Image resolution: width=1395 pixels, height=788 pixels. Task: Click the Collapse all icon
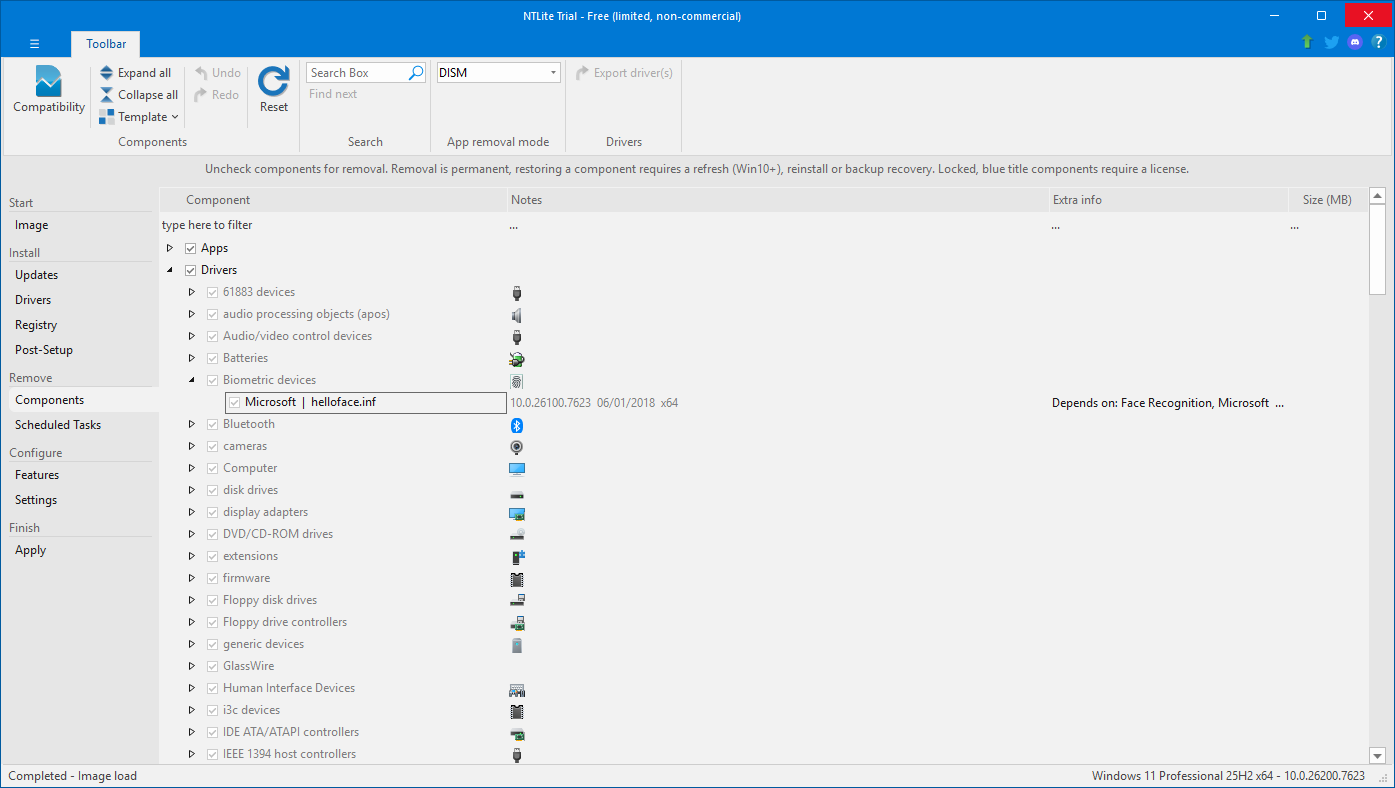tap(107, 95)
